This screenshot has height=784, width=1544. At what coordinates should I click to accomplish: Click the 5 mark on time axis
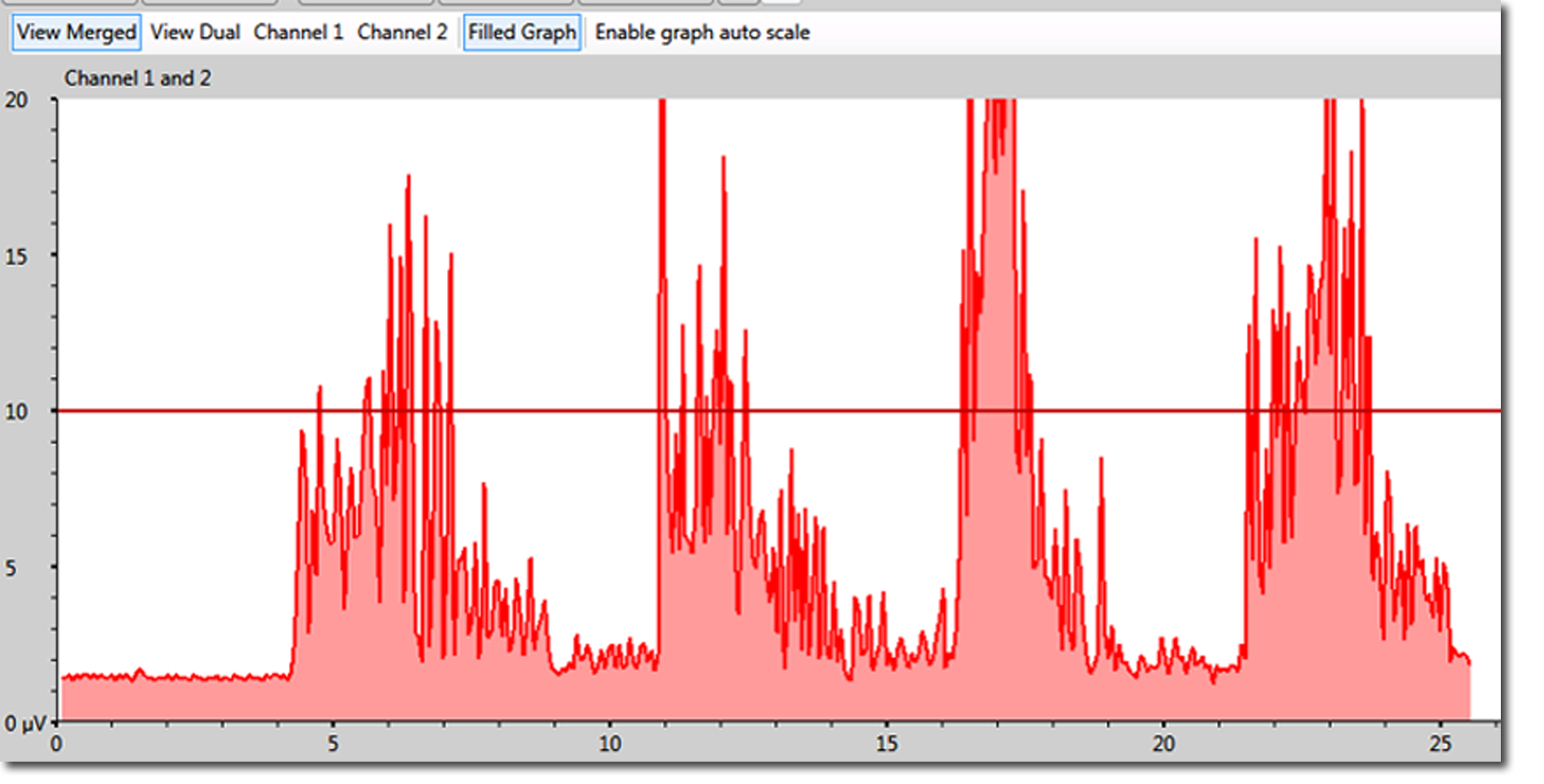click(x=333, y=744)
